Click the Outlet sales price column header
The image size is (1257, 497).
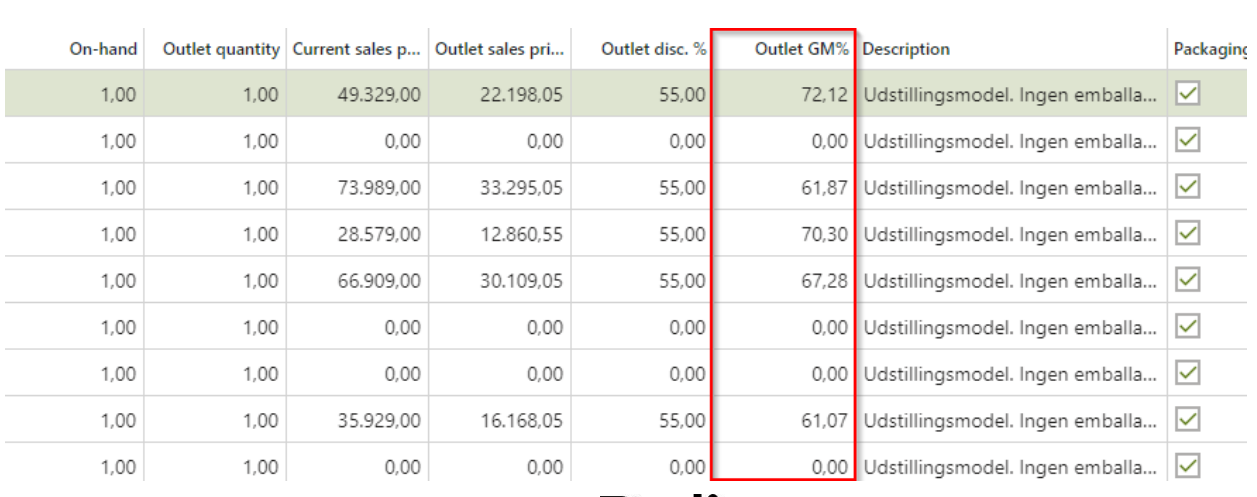click(x=499, y=49)
